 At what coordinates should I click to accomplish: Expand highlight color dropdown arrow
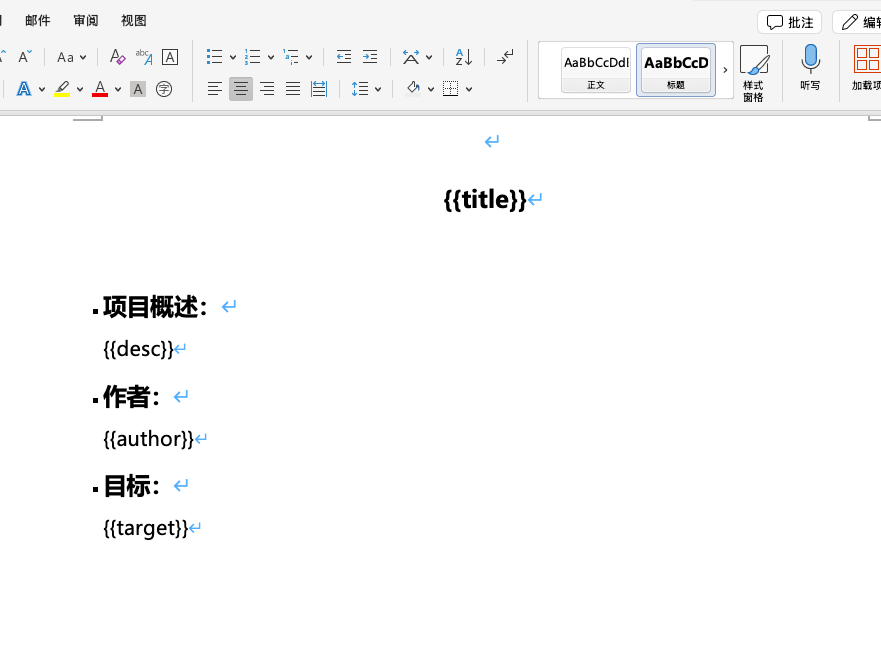[x=80, y=89]
